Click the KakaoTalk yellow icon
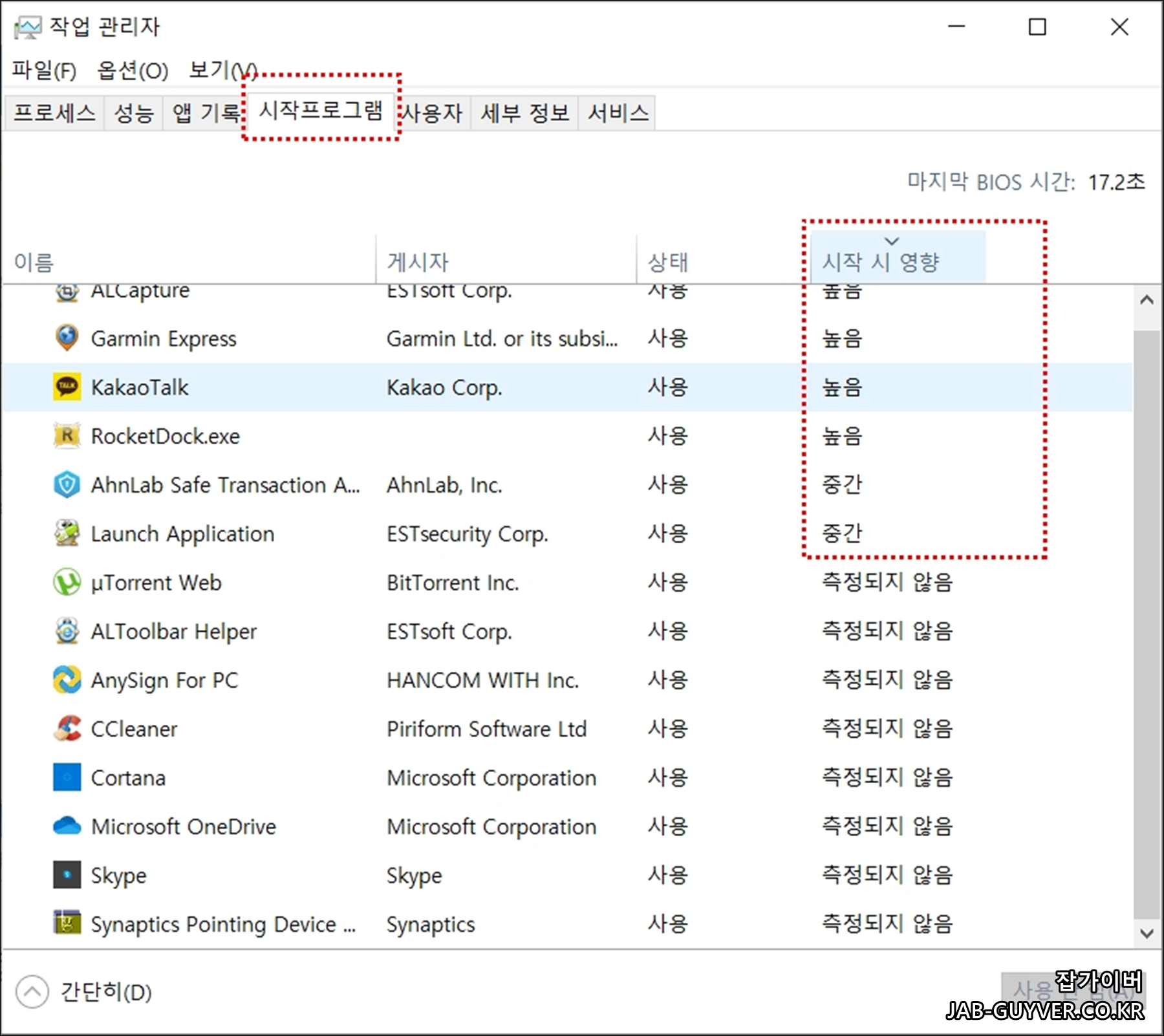The width and height of the screenshot is (1164, 1036). 67,387
